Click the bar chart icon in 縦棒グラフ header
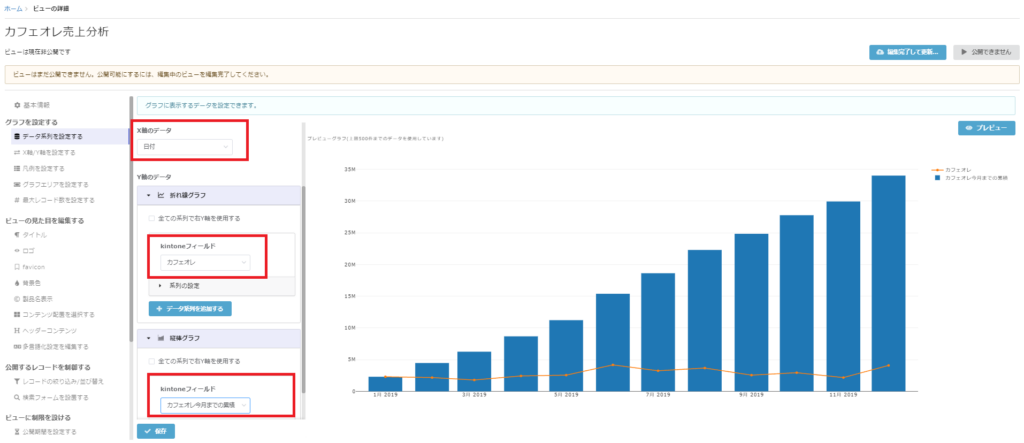Image resolution: width=1024 pixels, height=443 pixels. pyautogui.click(x=161, y=338)
